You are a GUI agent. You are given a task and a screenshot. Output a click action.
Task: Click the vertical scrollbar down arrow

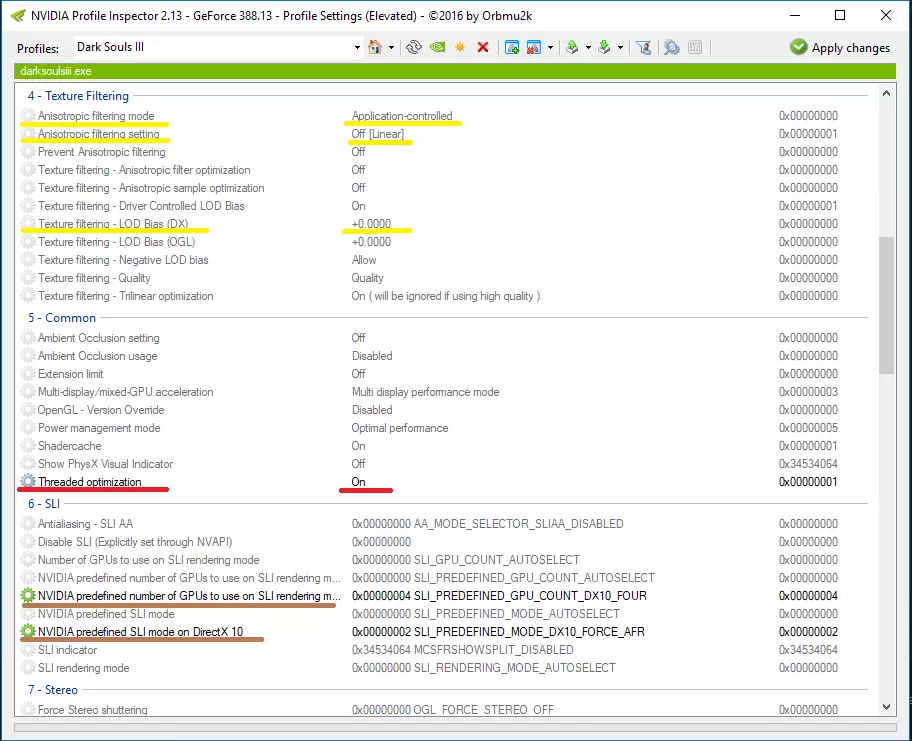click(886, 707)
